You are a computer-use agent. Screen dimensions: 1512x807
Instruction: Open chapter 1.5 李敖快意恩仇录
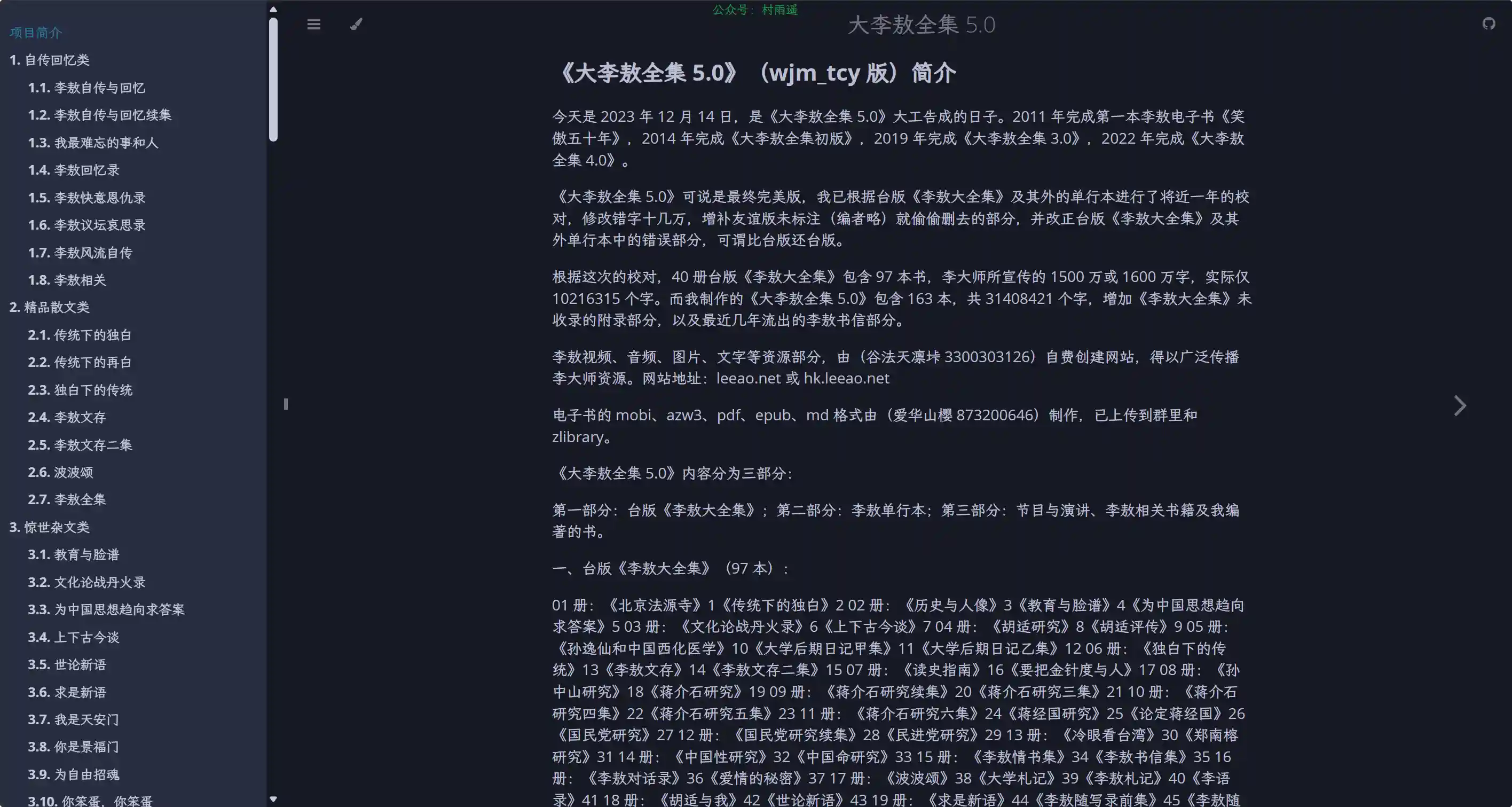pyautogui.click(x=87, y=198)
